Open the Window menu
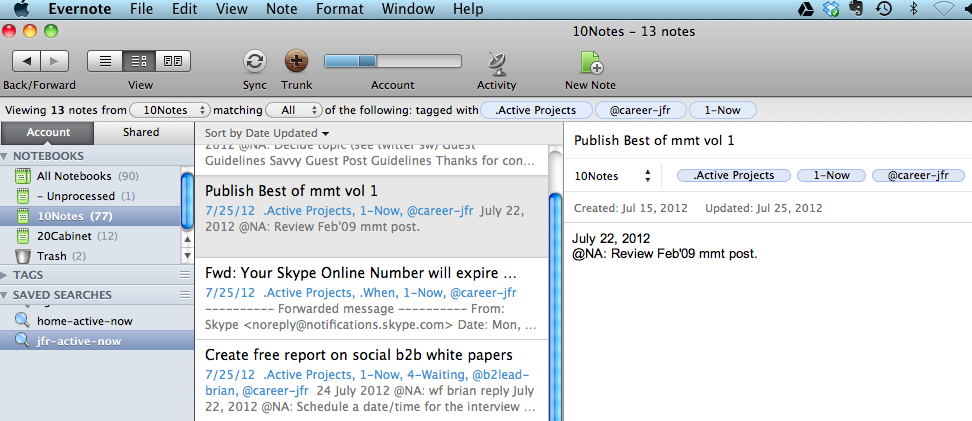The width and height of the screenshot is (972, 421). (x=408, y=9)
